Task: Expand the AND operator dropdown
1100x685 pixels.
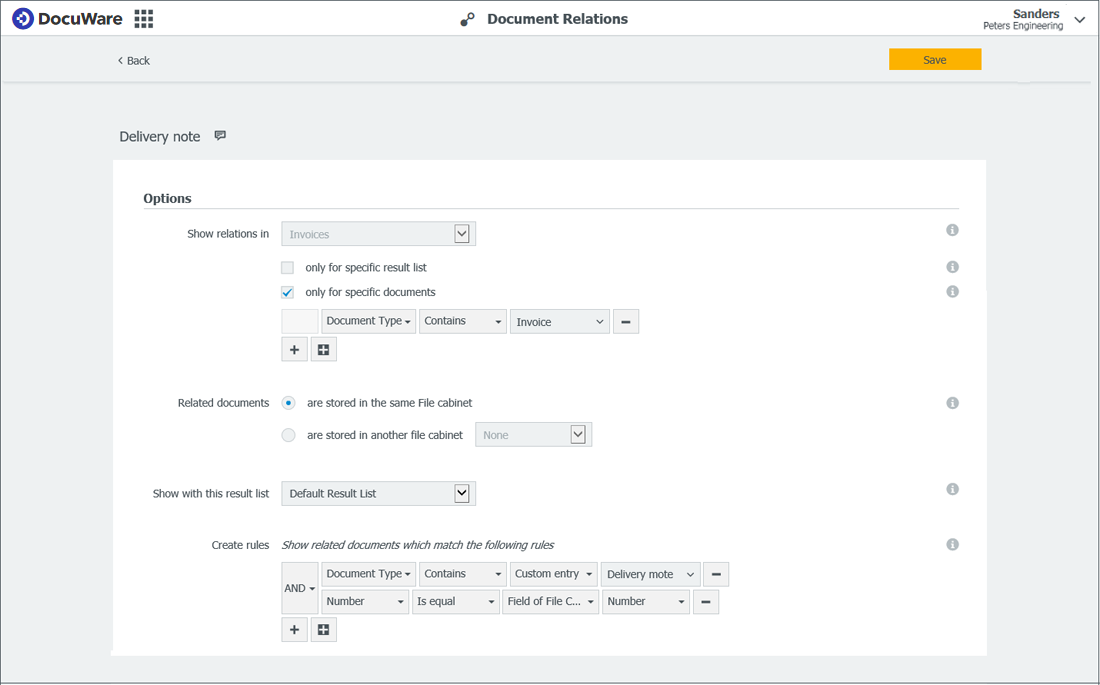Action: click(x=300, y=588)
